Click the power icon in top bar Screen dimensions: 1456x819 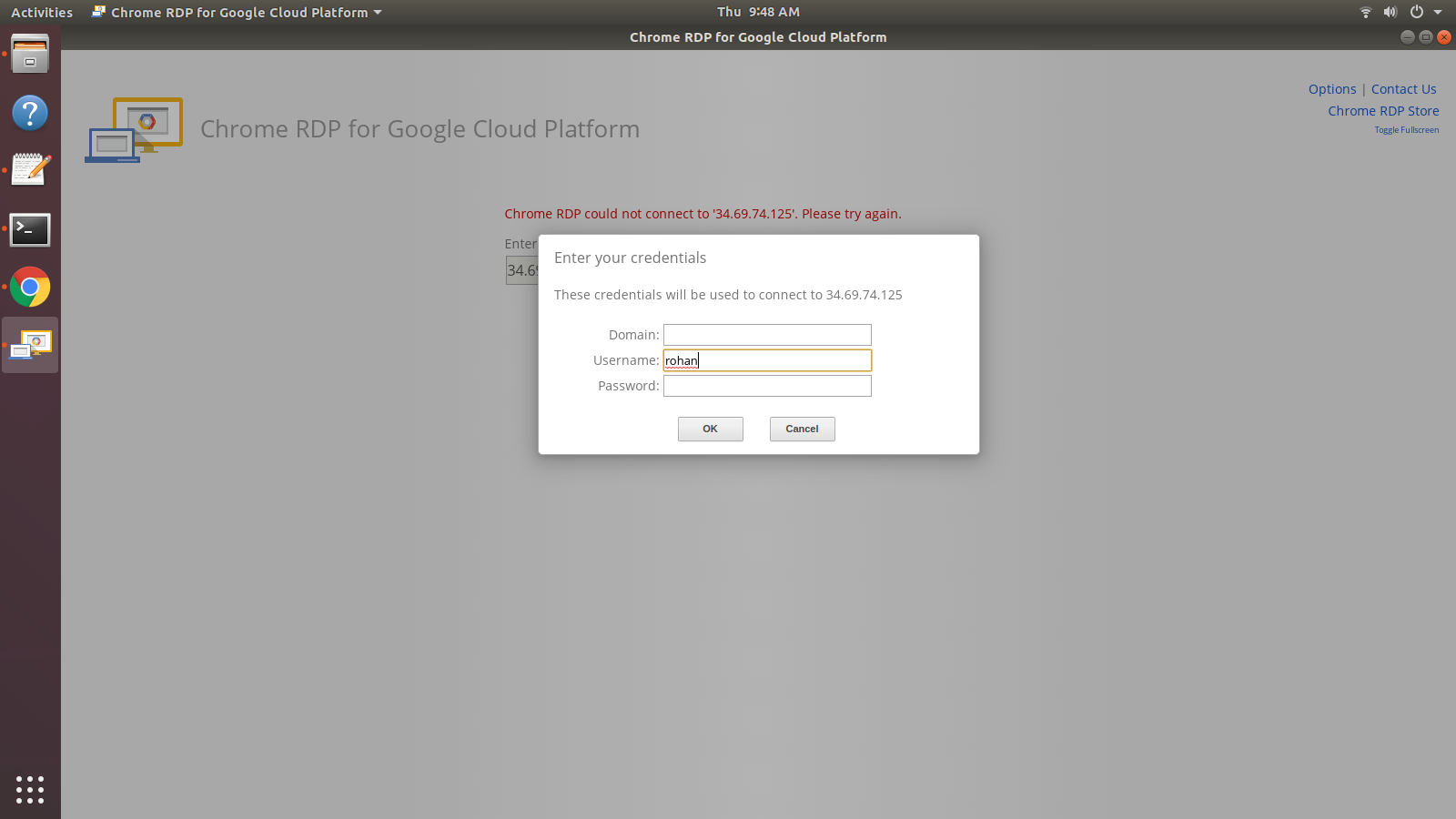coord(1416,12)
